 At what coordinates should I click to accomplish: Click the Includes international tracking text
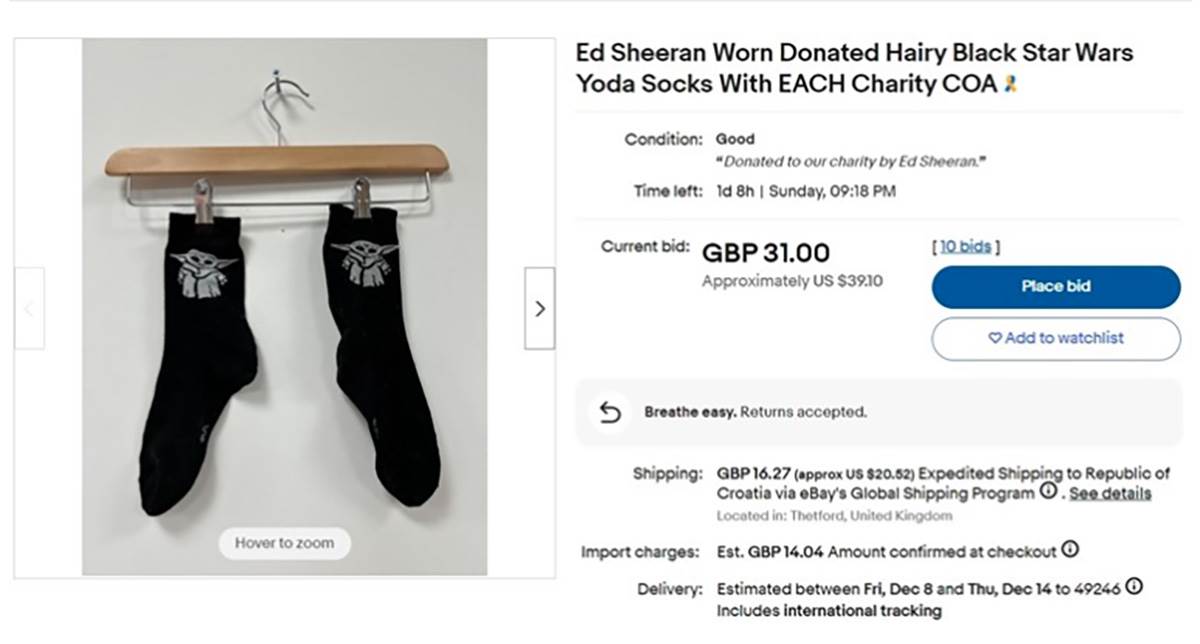pos(829,610)
